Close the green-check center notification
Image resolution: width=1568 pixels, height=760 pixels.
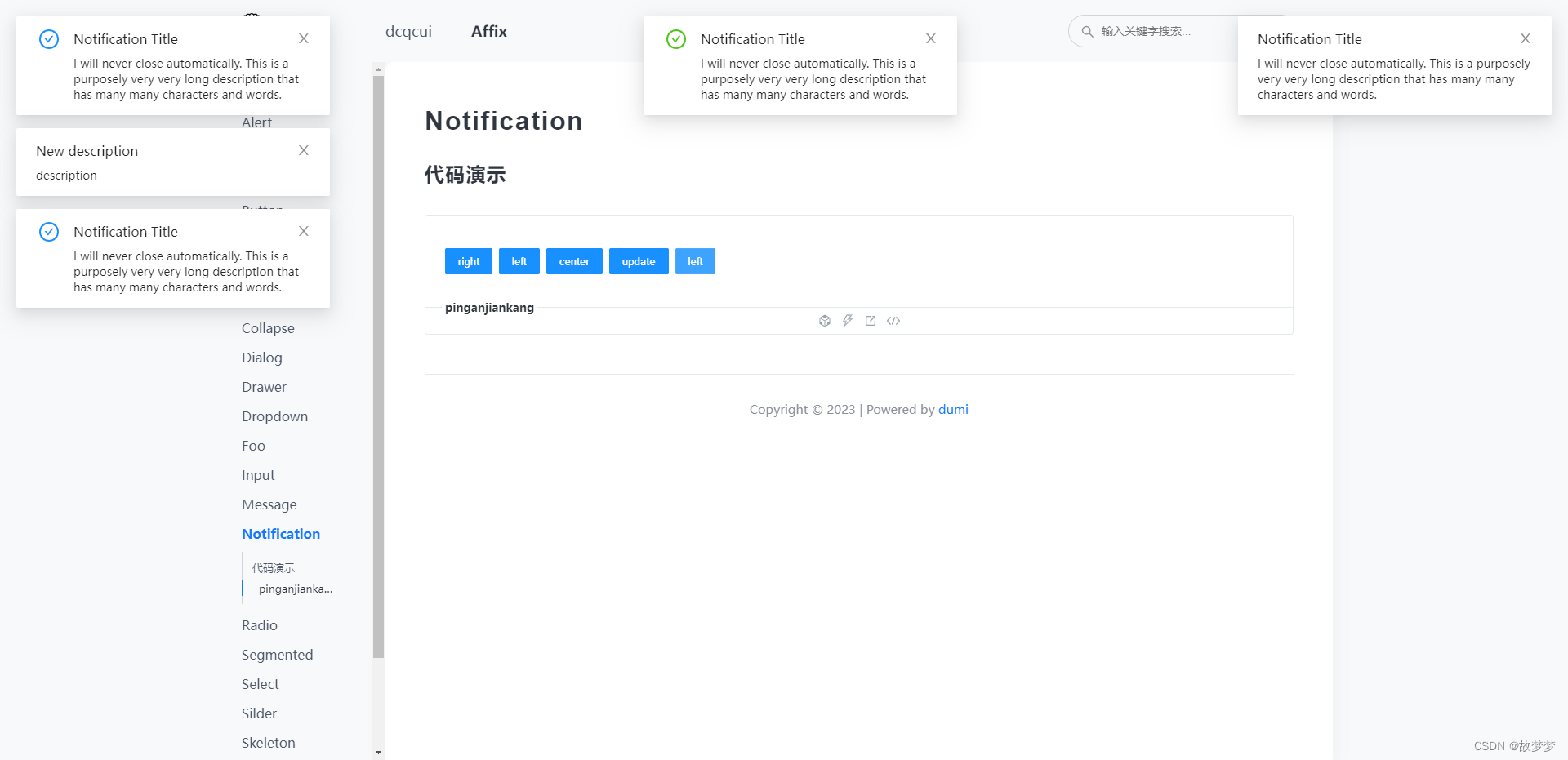(931, 38)
